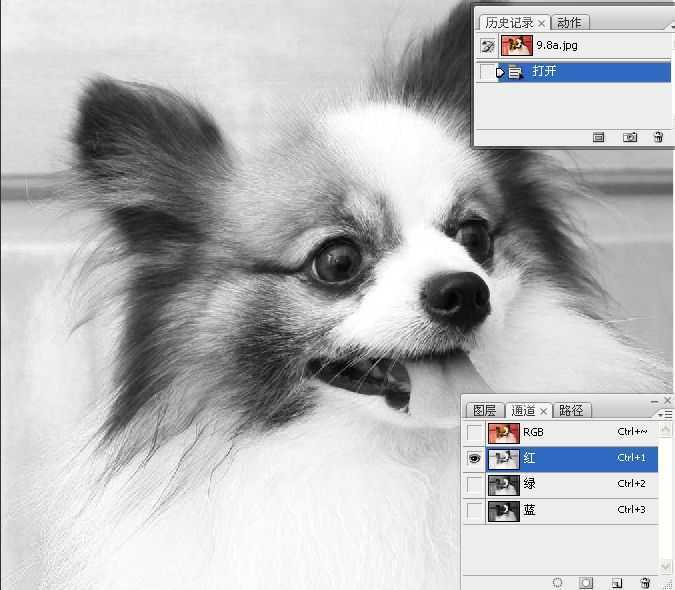This screenshot has width=675, height=590.
Task: Select the 打开 history state
Action: [584, 72]
